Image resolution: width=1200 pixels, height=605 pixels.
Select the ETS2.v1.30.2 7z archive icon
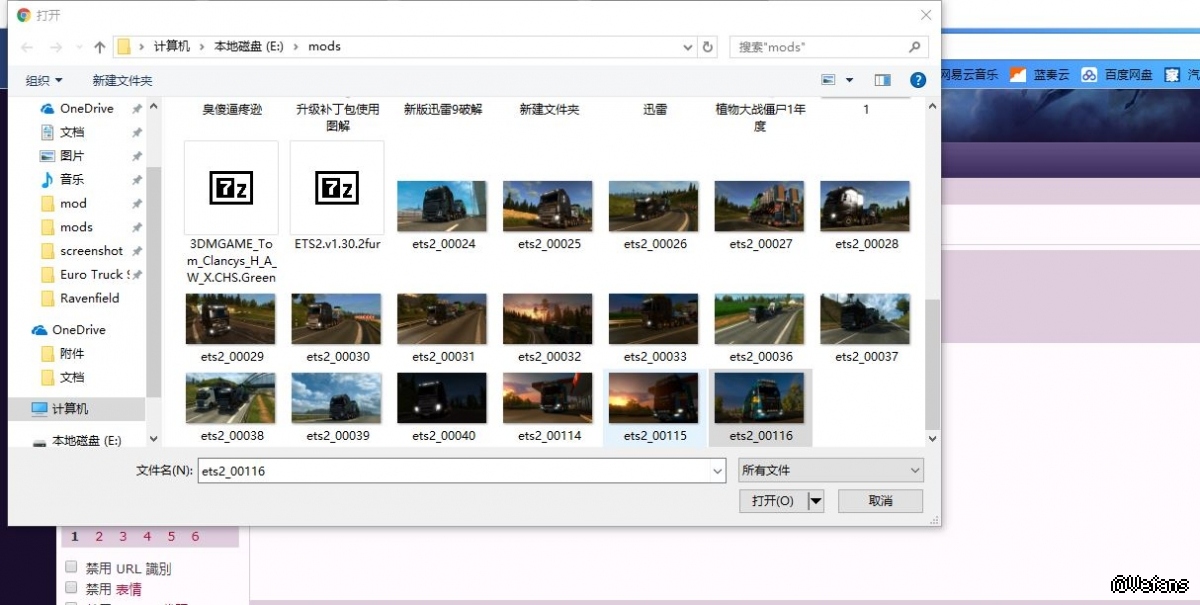pyautogui.click(x=337, y=188)
